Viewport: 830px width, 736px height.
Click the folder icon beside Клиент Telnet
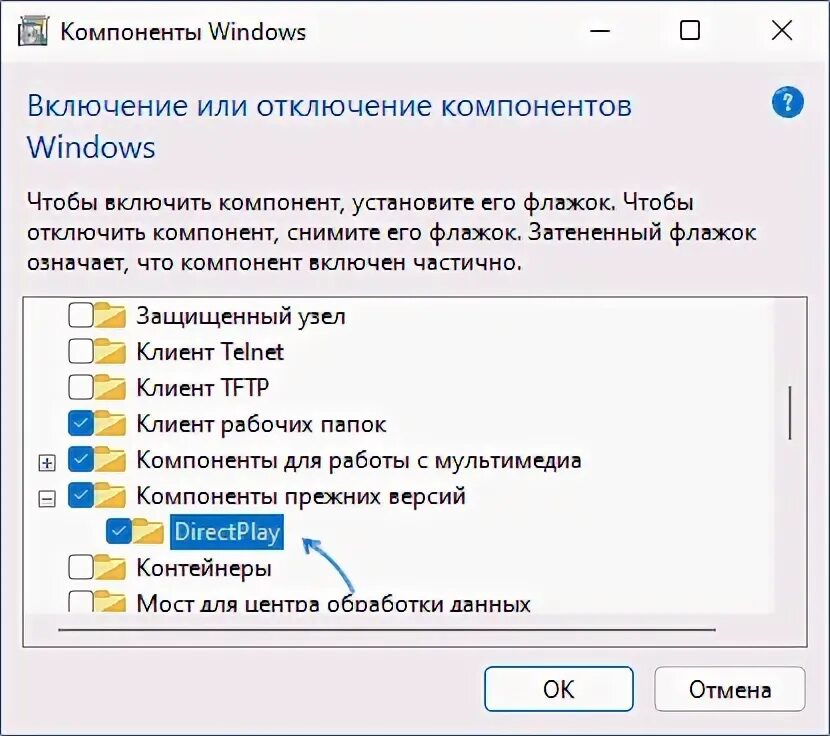[110, 352]
